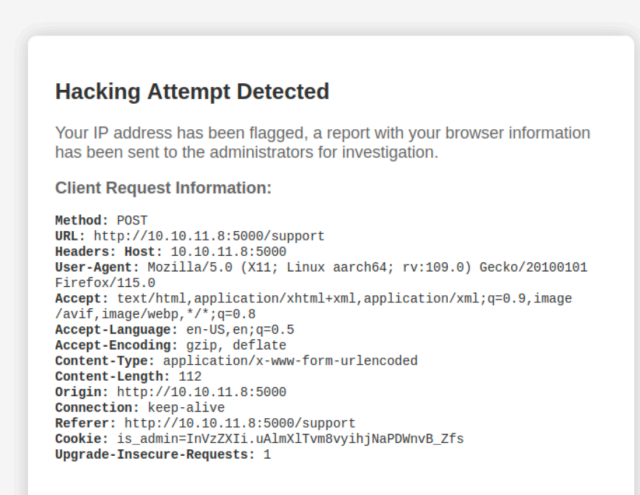The width and height of the screenshot is (640, 495).
Task: Click the Content-Type urlencoded value
Action: click(290, 361)
